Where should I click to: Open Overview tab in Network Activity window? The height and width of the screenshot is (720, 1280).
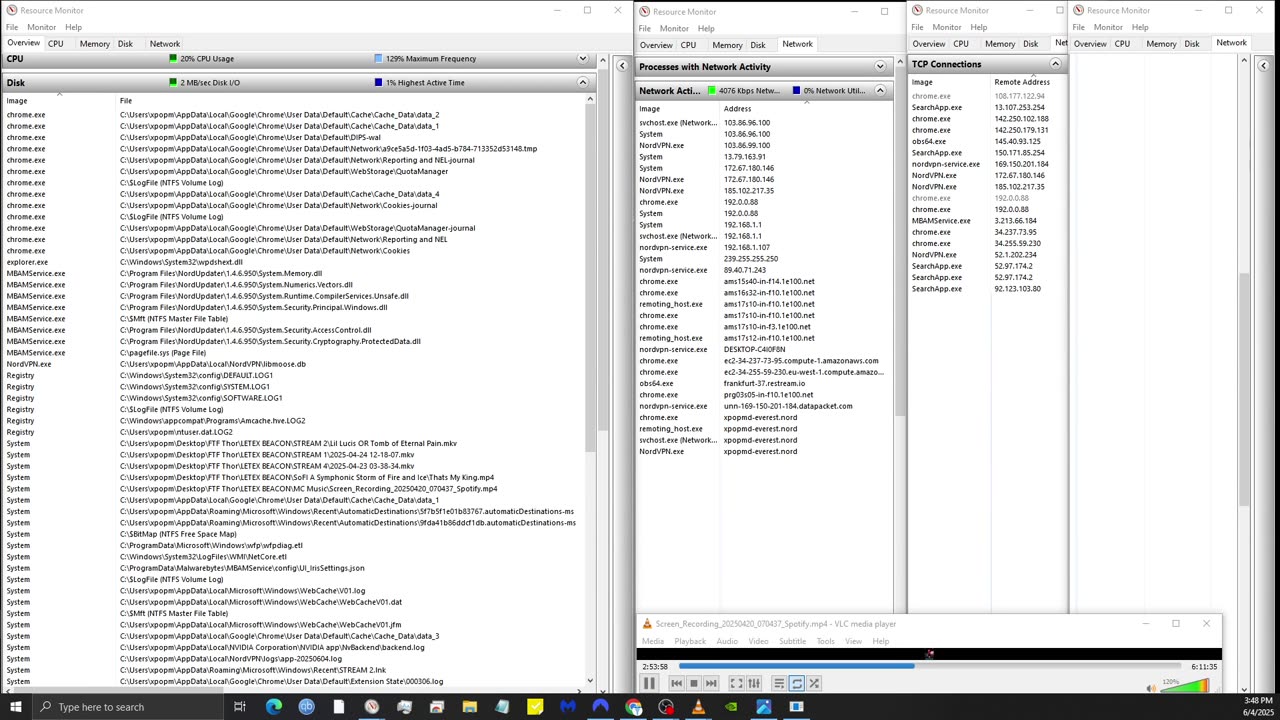(656, 45)
